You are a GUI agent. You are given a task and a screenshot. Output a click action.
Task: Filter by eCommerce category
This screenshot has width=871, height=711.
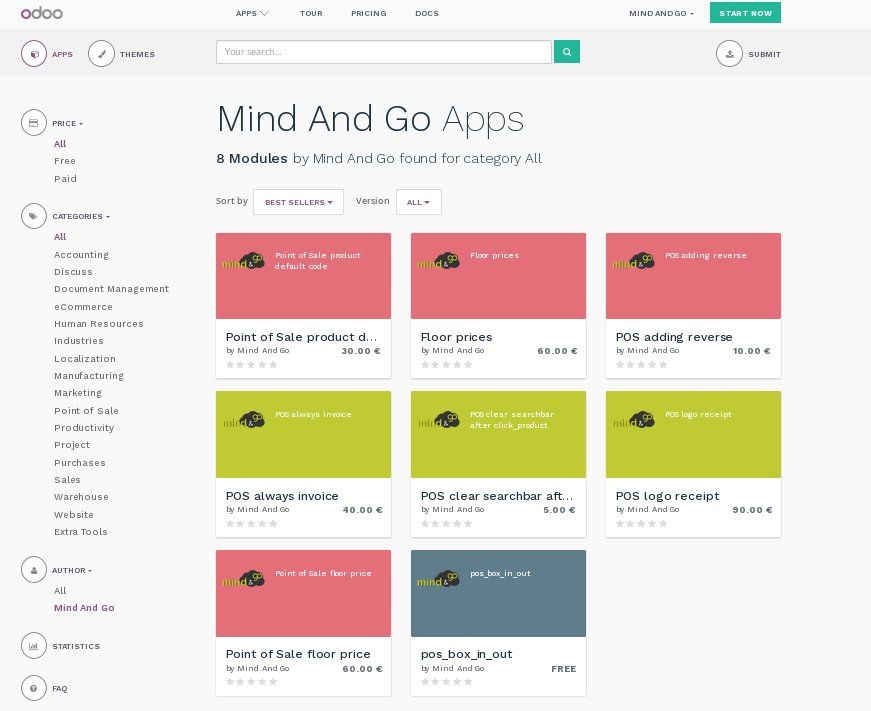[83, 307]
